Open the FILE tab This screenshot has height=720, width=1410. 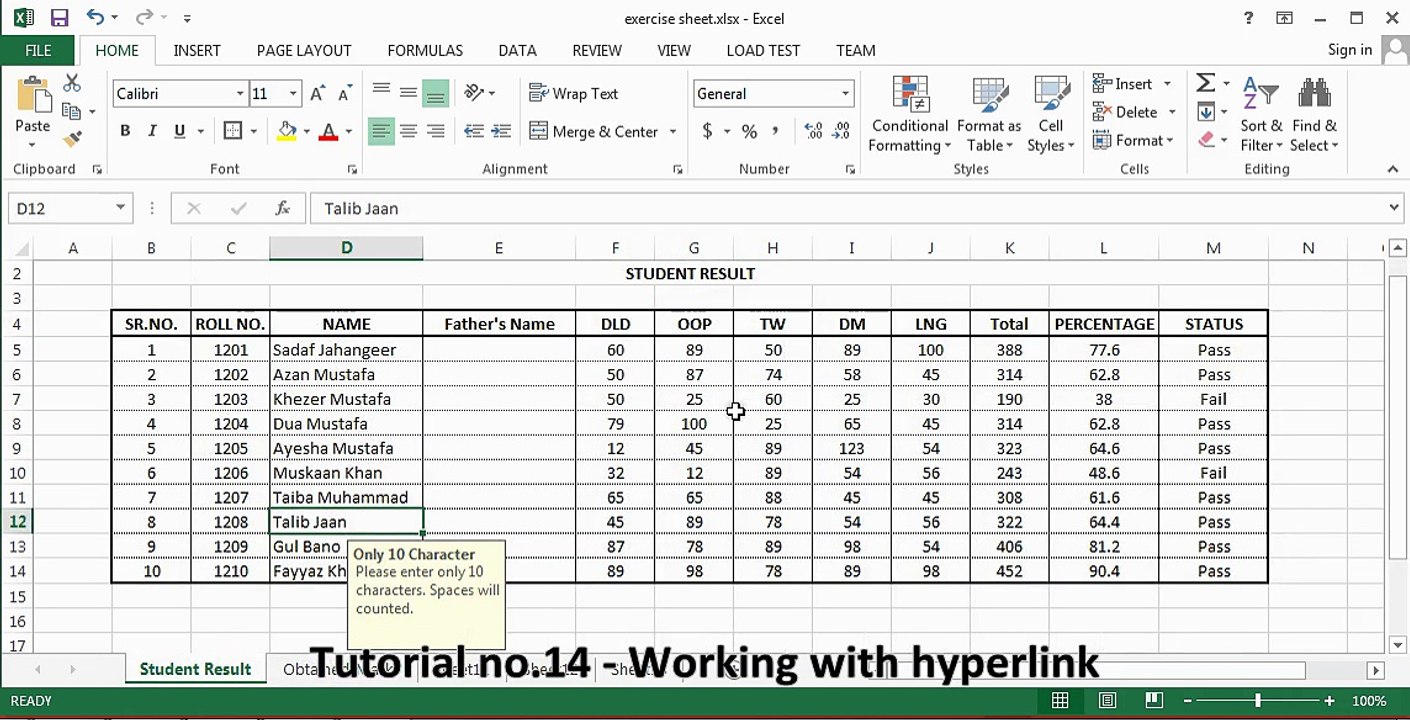click(x=38, y=50)
